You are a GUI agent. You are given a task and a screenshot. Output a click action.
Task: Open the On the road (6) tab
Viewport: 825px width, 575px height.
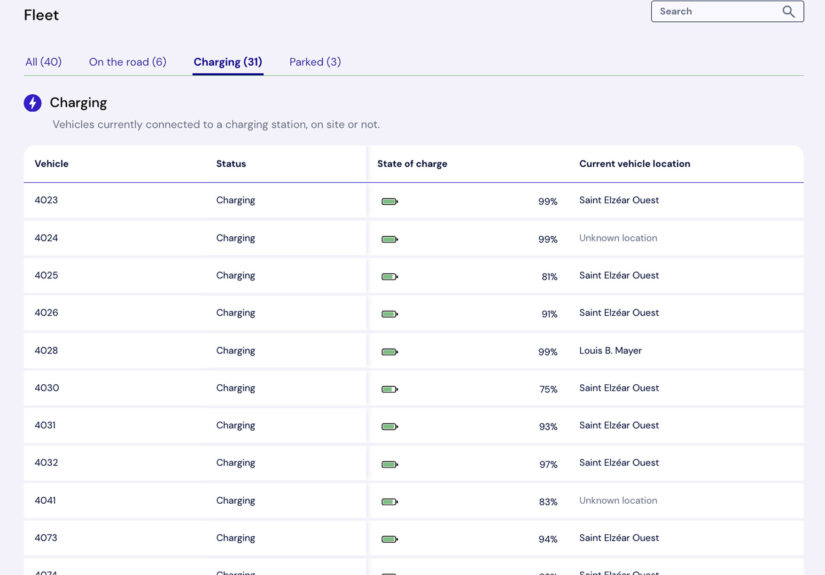127,62
